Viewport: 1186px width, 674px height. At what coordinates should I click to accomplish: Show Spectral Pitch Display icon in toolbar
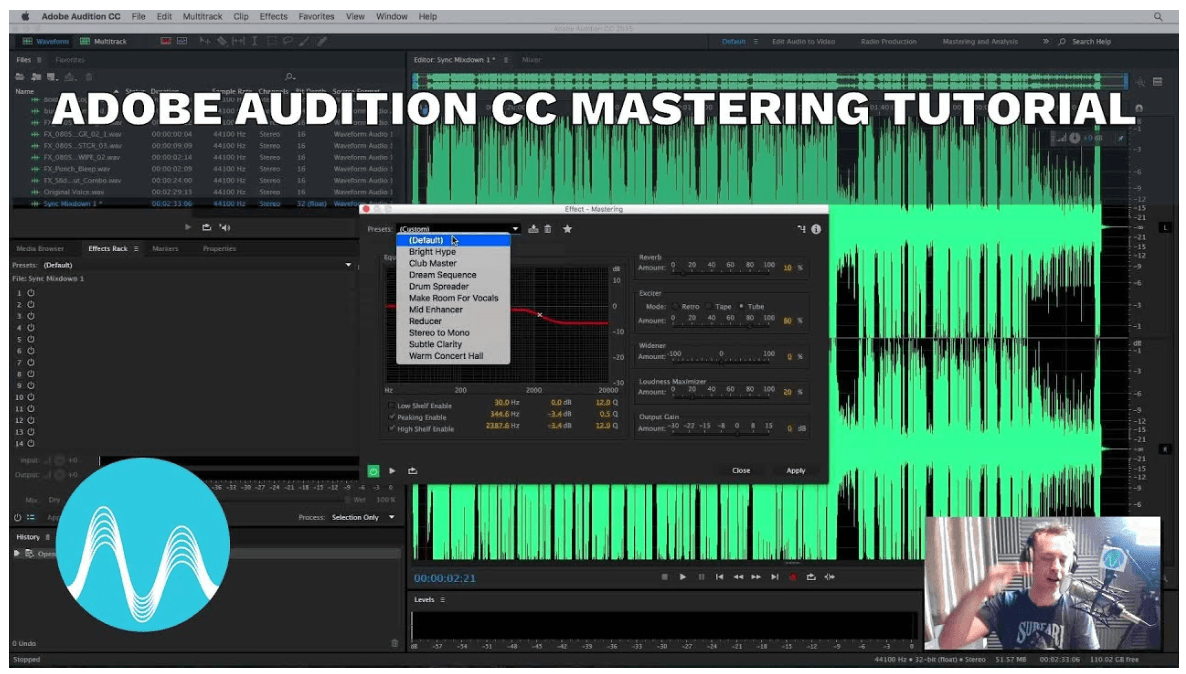[182, 41]
